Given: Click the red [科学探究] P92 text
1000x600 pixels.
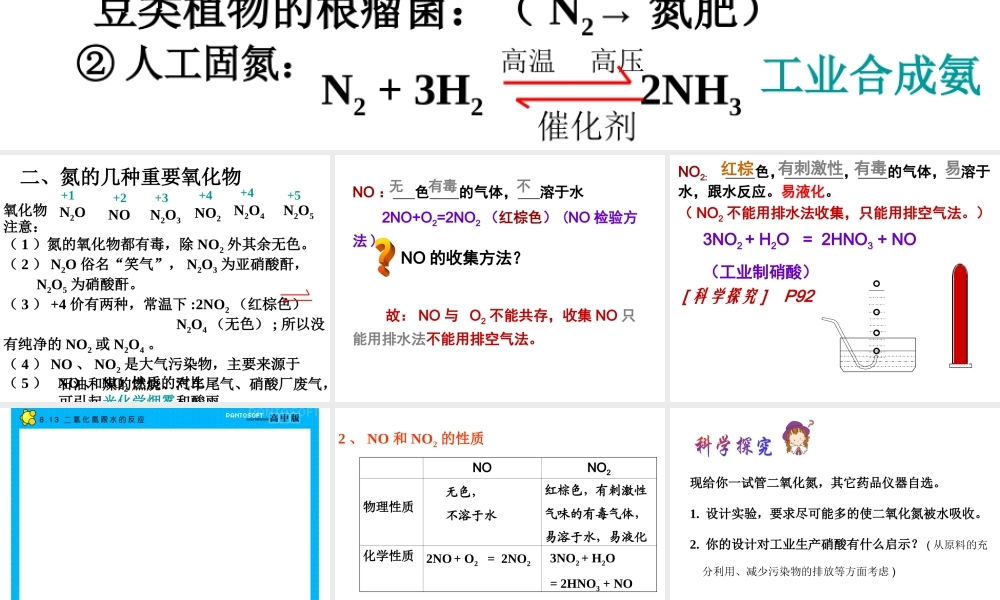Looking at the screenshot, I should [x=749, y=296].
